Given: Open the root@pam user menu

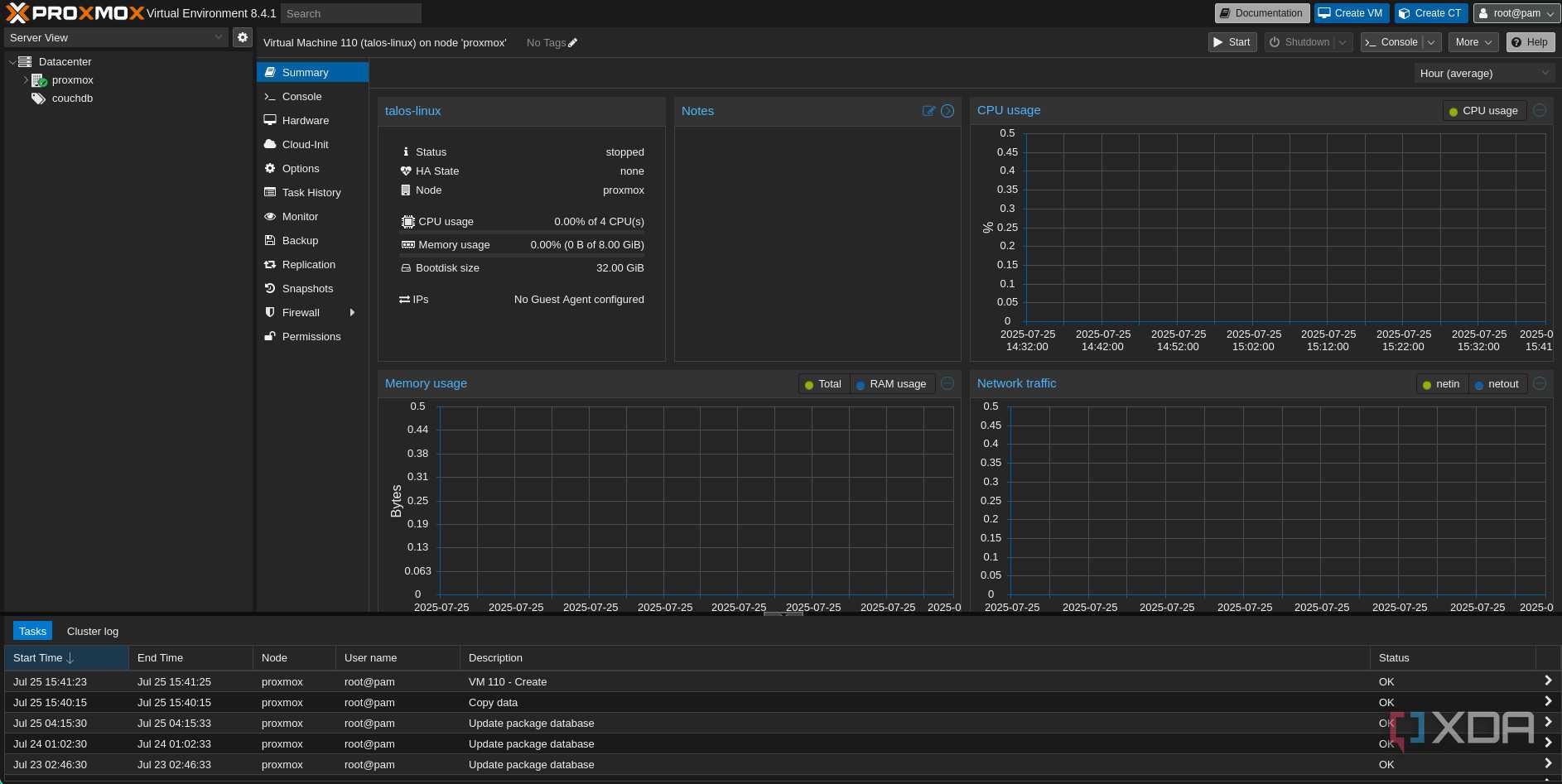Looking at the screenshot, I should coord(1516,13).
